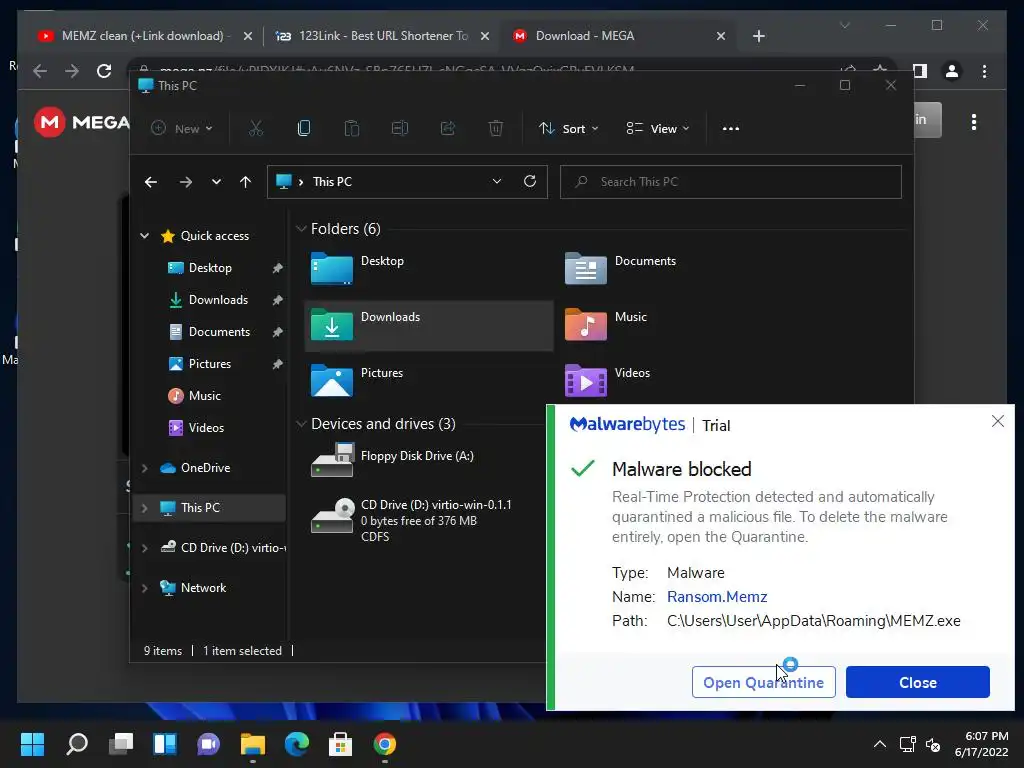Open recent locations dropdown chevron

coord(216,182)
